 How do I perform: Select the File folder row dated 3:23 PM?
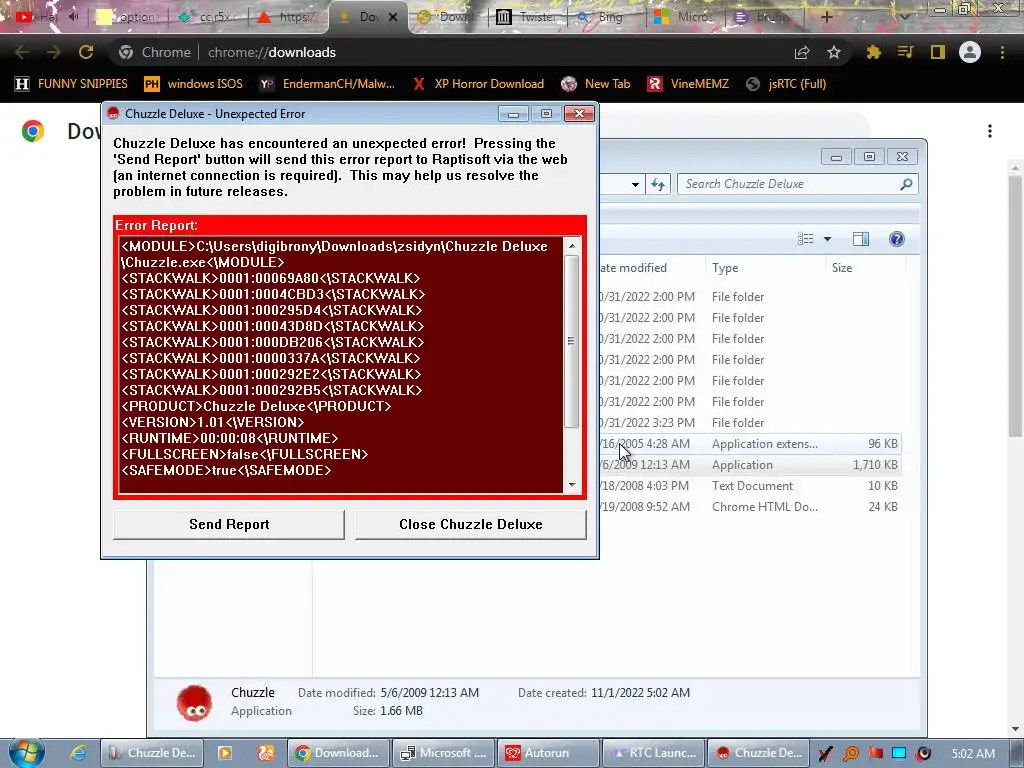tap(750, 423)
